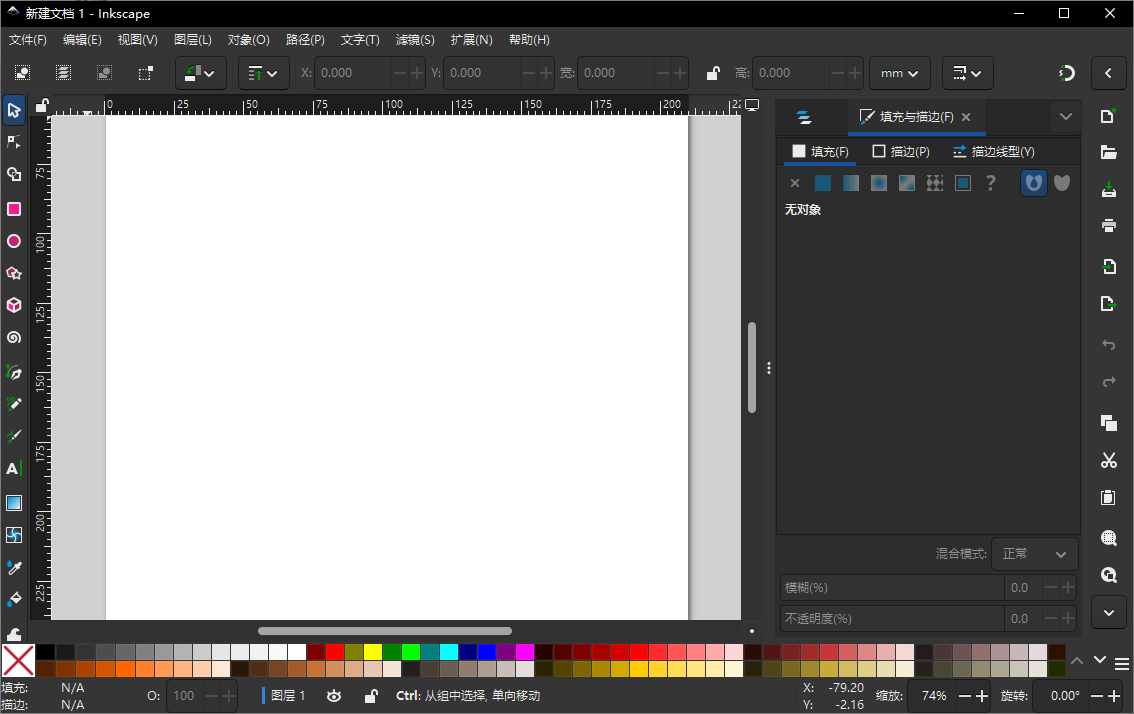Select the Pen Bezier tool
Screen dimensions: 1134x714
point(14,373)
